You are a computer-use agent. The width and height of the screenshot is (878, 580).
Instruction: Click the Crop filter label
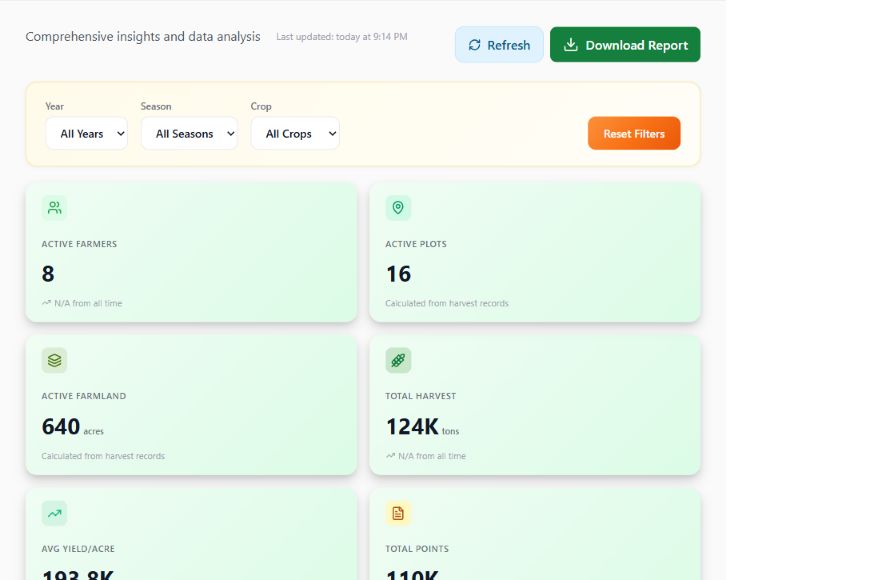[261, 106]
